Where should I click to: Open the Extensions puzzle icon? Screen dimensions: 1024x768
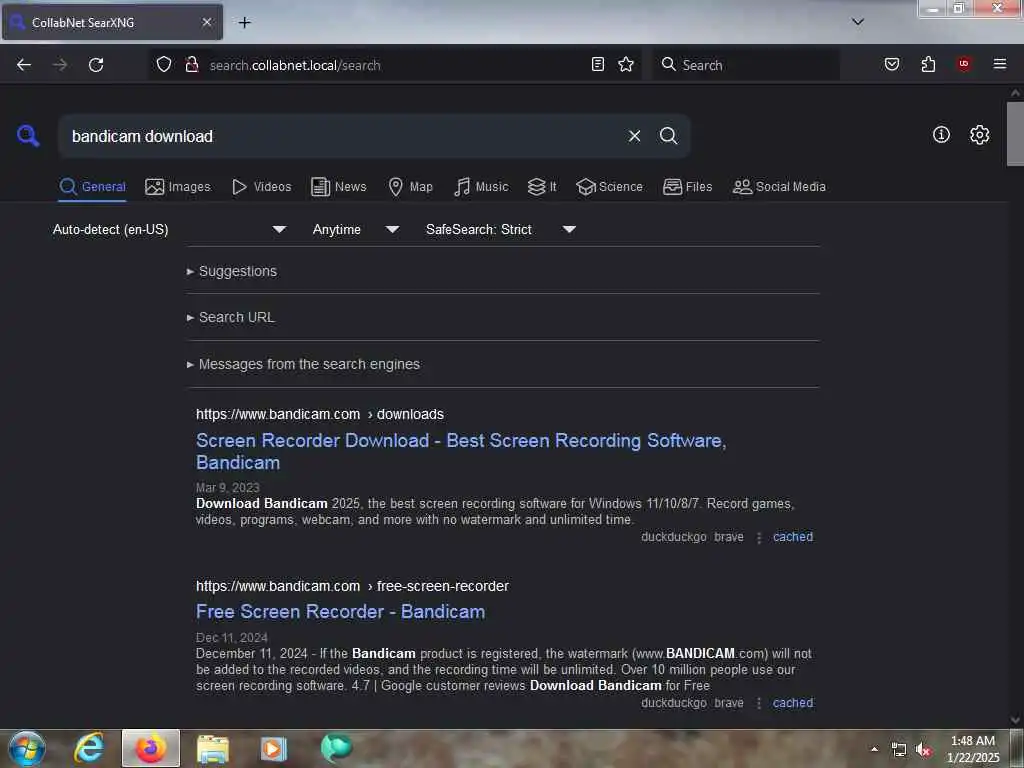pyautogui.click(x=928, y=64)
